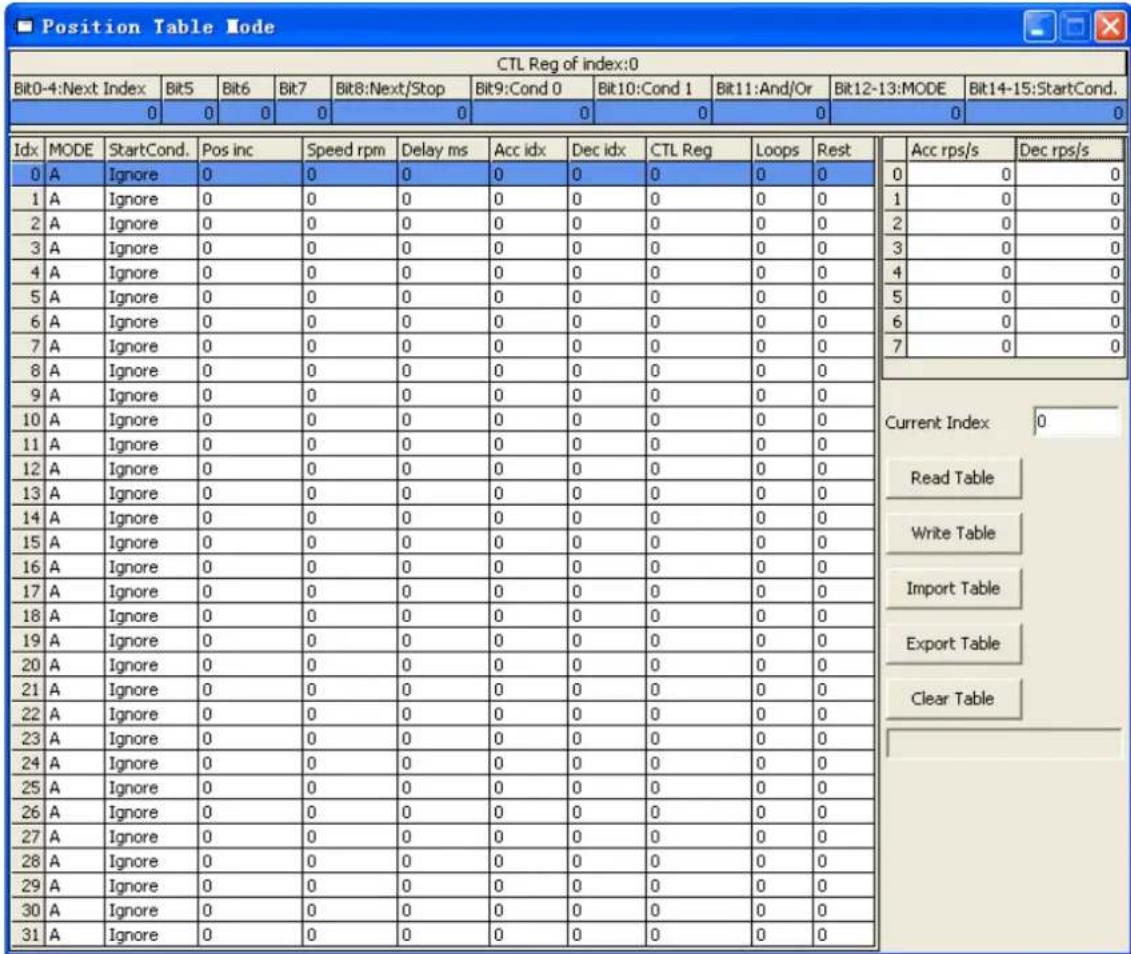Click the Speed rpm column header
Image resolution: width=1131 pixels, height=954 pixels.
tap(350, 150)
